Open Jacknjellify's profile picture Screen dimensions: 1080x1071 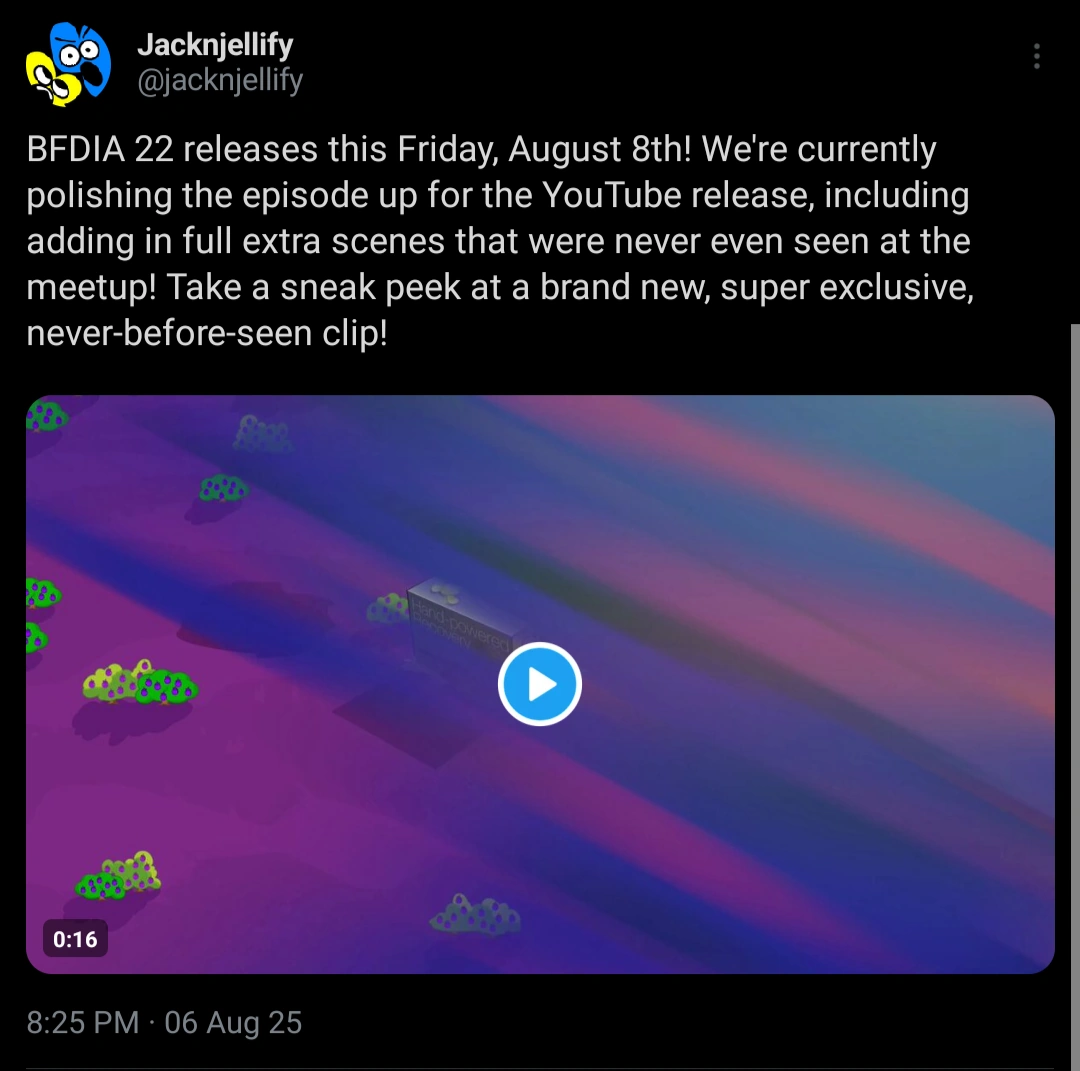(68, 64)
